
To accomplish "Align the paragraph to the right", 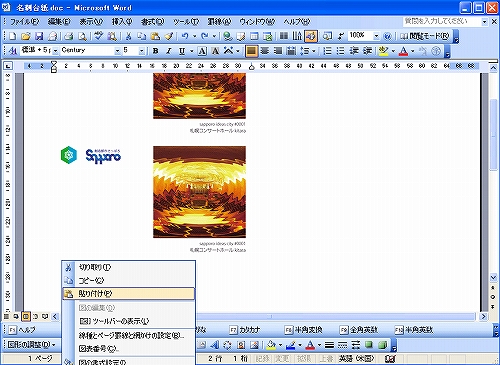I will [278, 51].
